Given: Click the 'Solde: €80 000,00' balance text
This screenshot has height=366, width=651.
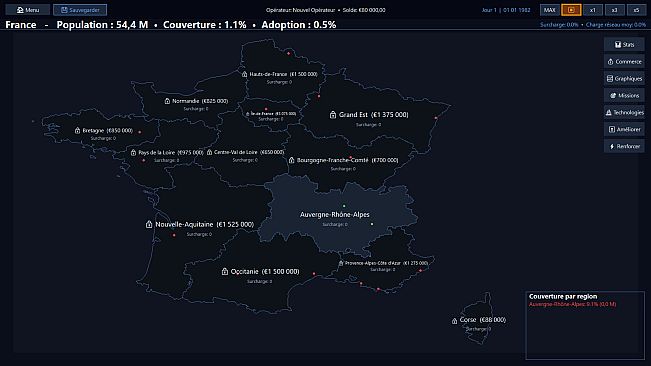Looking at the screenshot, I should 364,10.
